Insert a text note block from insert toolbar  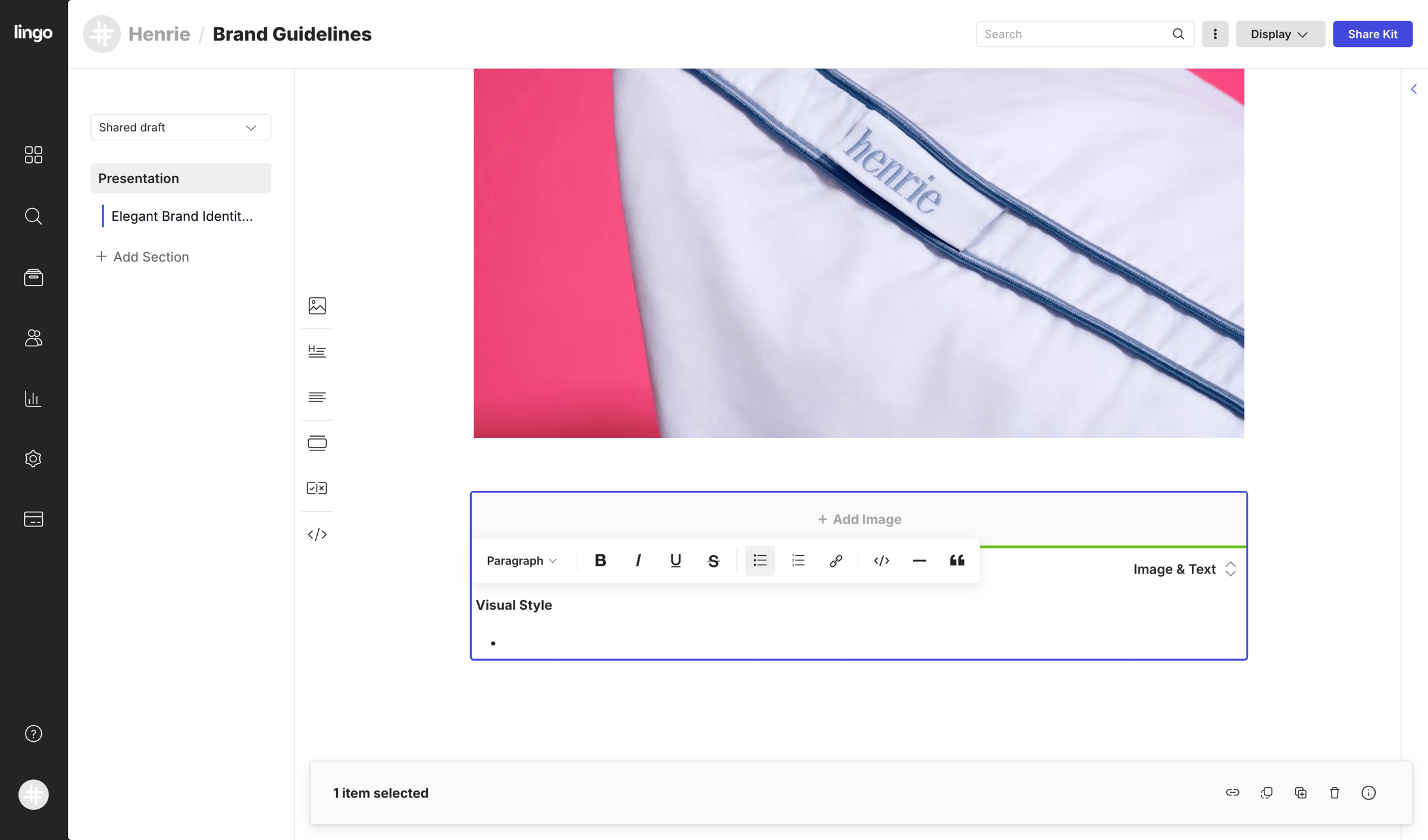click(317, 397)
